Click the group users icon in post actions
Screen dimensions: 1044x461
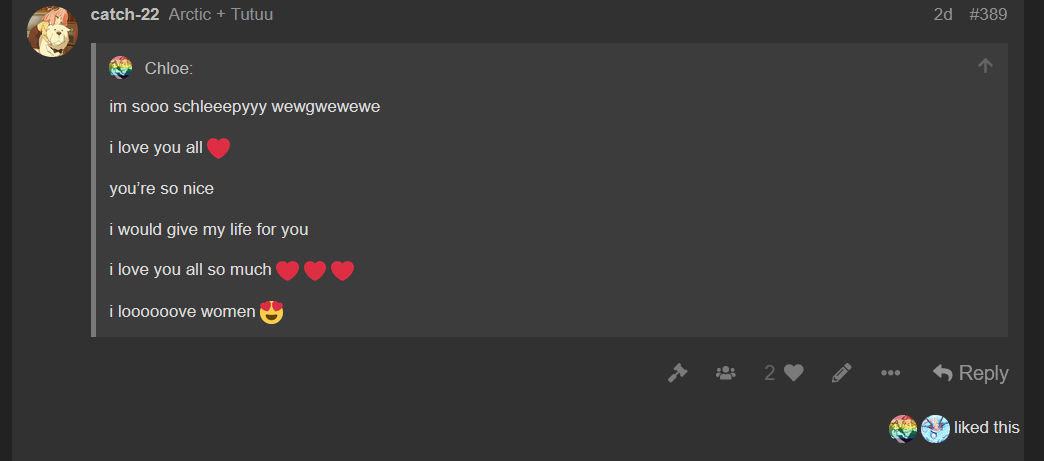coord(726,373)
